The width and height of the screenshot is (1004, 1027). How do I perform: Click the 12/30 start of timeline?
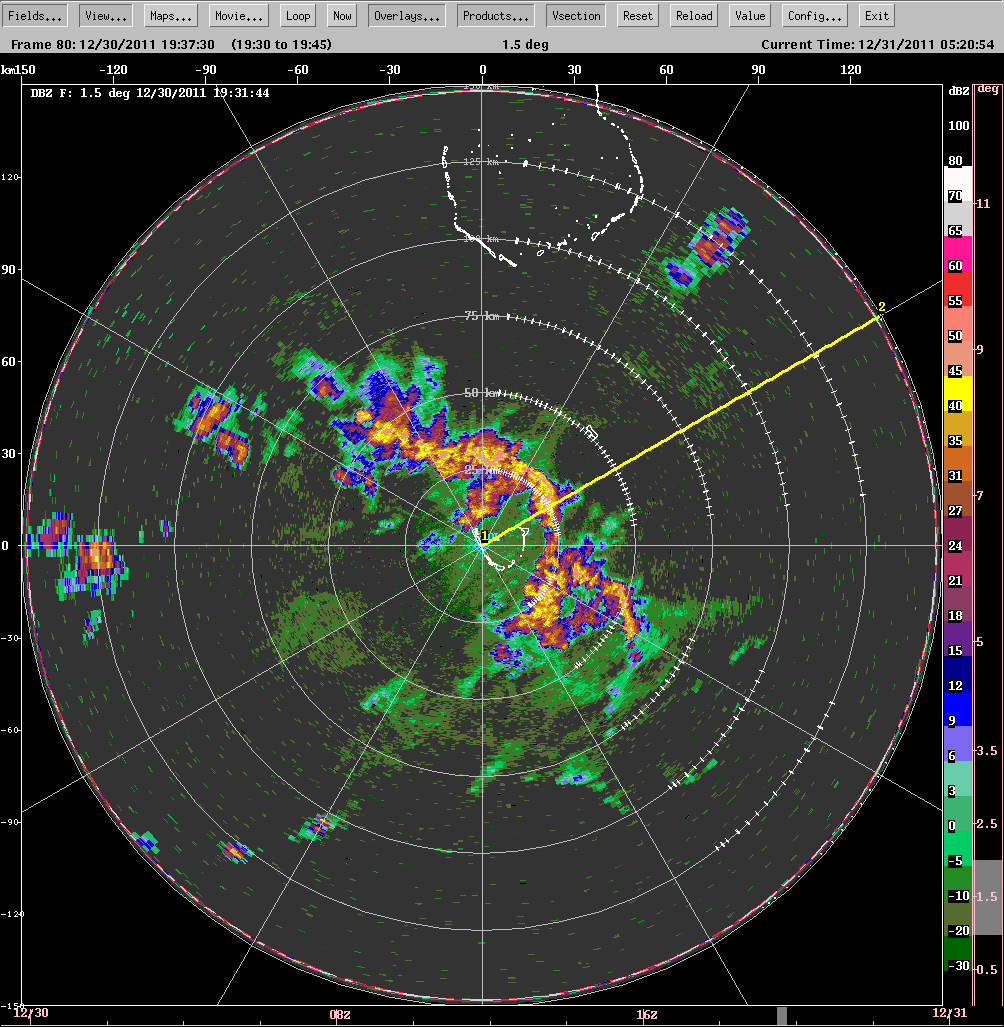[x=31, y=1013]
